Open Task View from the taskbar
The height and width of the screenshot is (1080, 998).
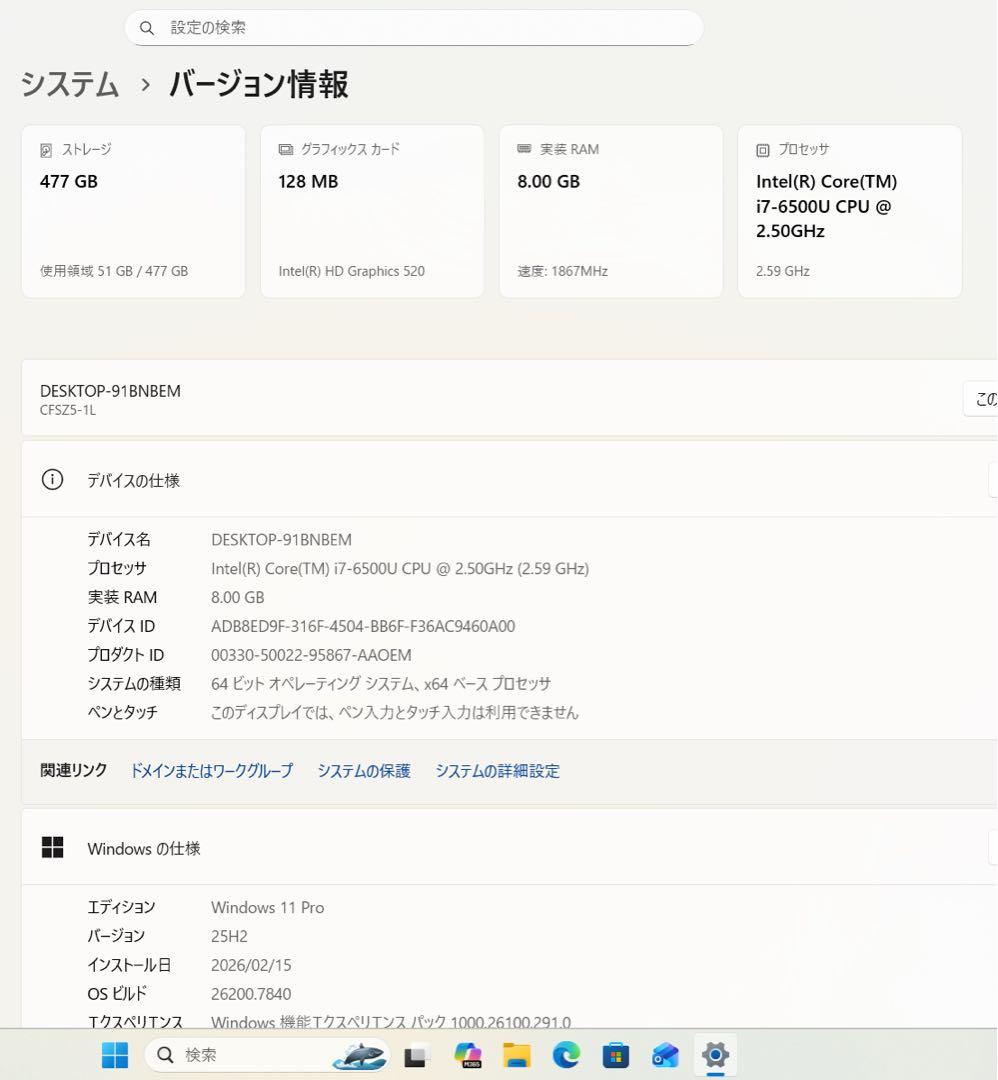415,1055
